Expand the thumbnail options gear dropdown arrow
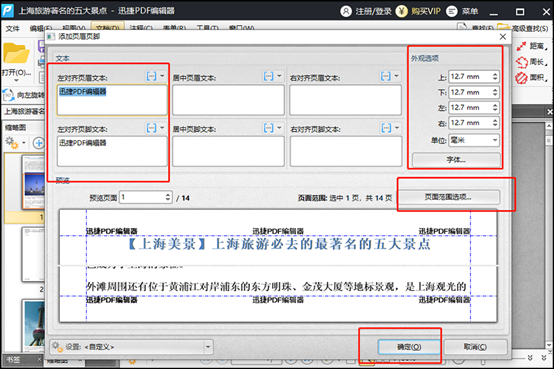This screenshot has width=554, height=369. (x=24, y=143)
